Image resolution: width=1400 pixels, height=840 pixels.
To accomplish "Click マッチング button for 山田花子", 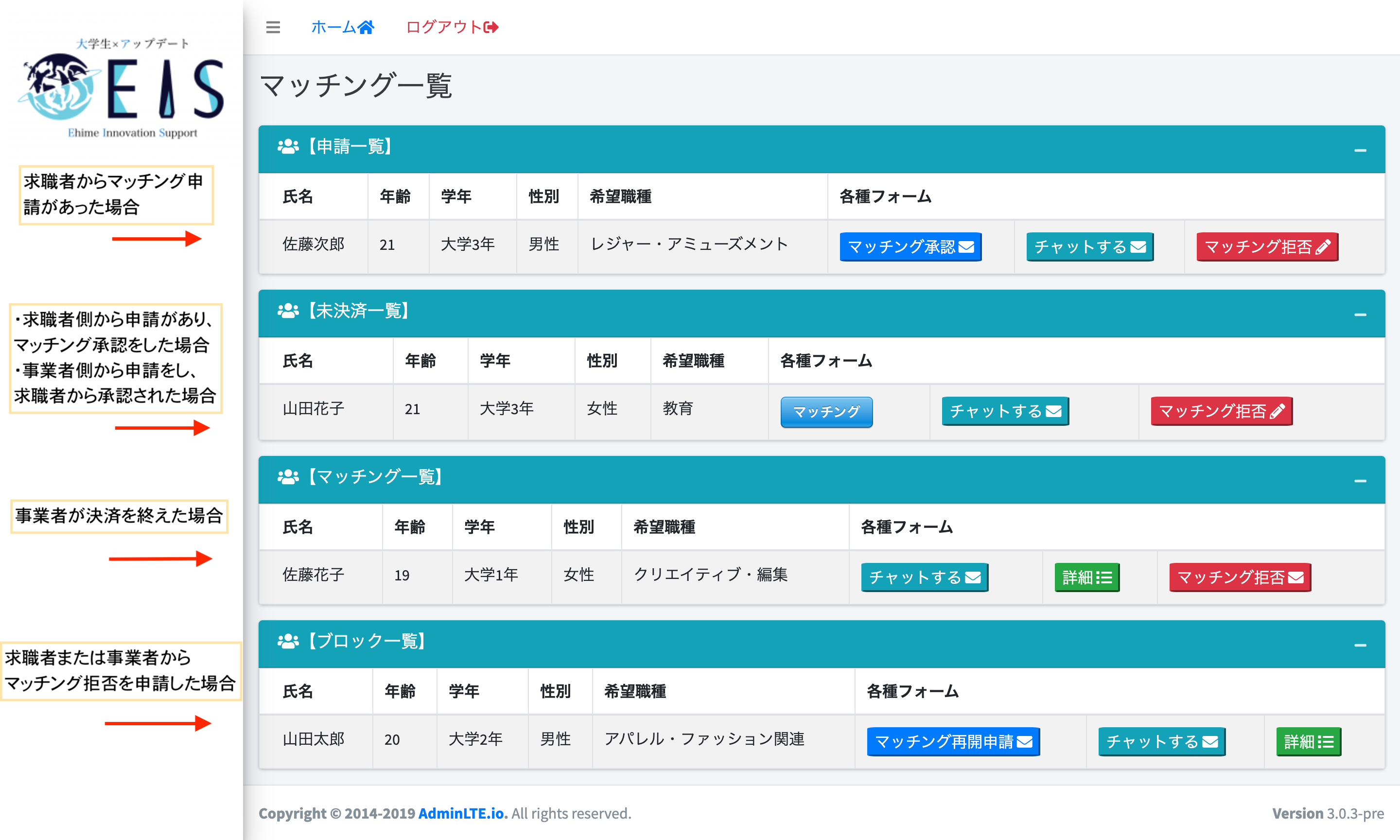I will 826,412.
